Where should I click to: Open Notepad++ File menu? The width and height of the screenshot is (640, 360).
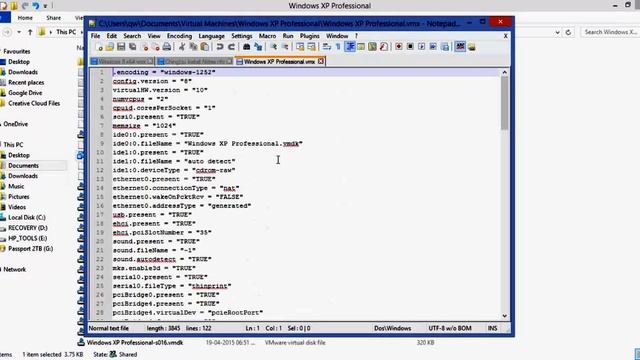(x=95, y=36)
